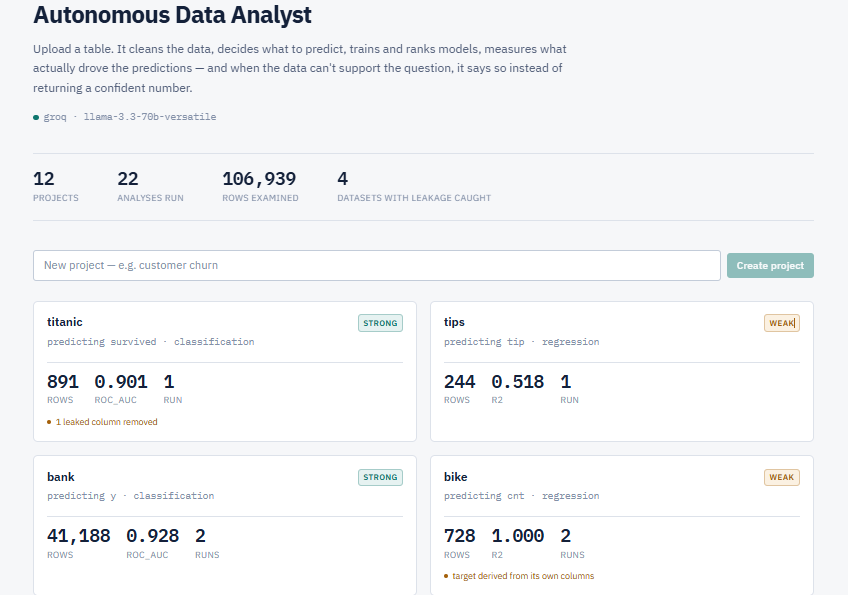
Task: Open the bike project card
Action: [621, 525]
